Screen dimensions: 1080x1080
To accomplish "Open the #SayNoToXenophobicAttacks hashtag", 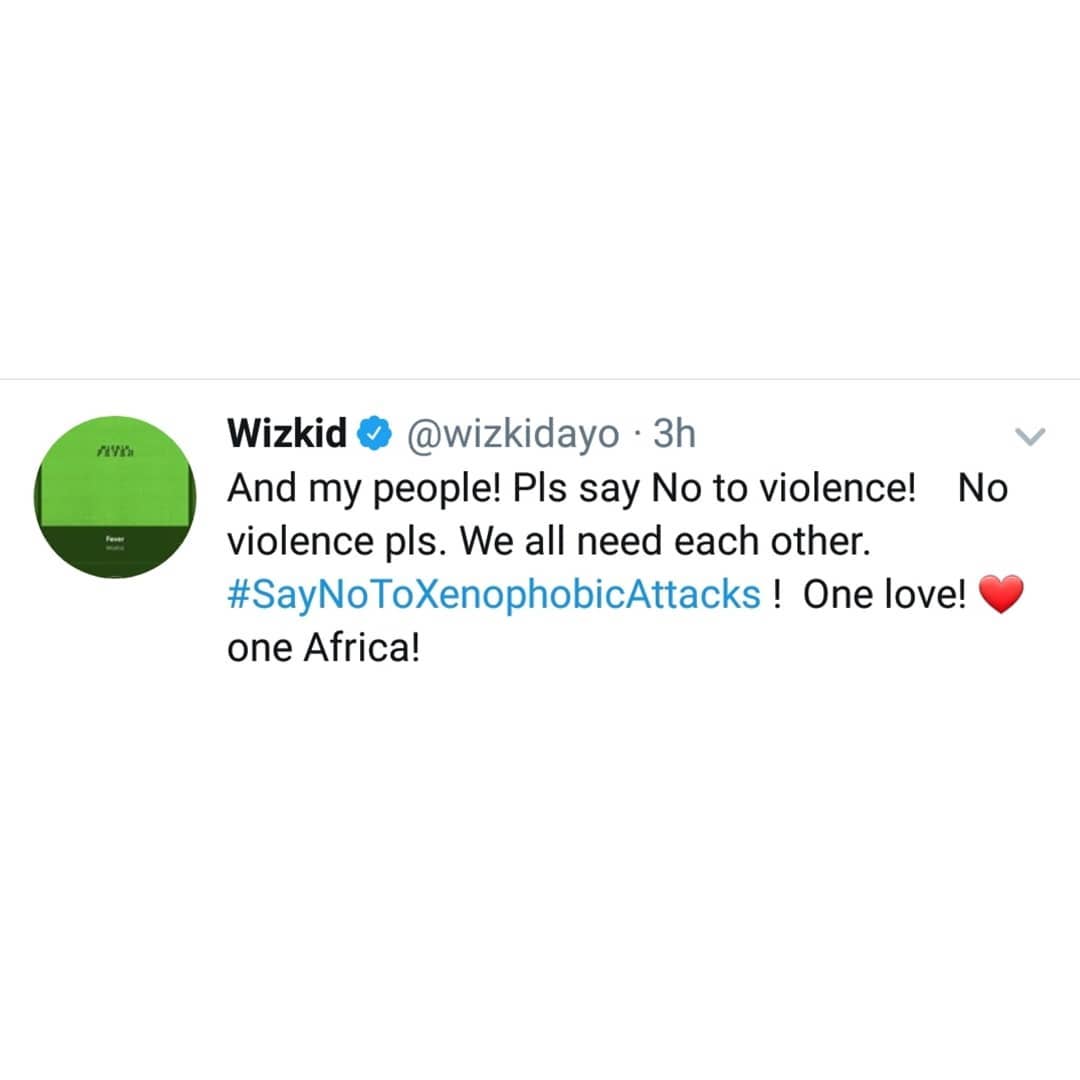I will point(494,594).
